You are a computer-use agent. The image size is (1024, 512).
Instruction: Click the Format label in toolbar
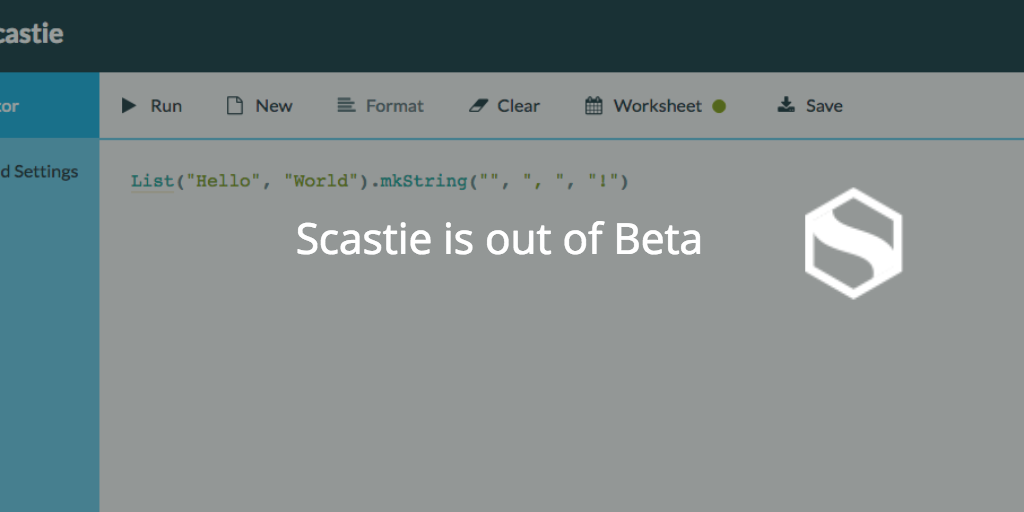[x=394, y=106]
